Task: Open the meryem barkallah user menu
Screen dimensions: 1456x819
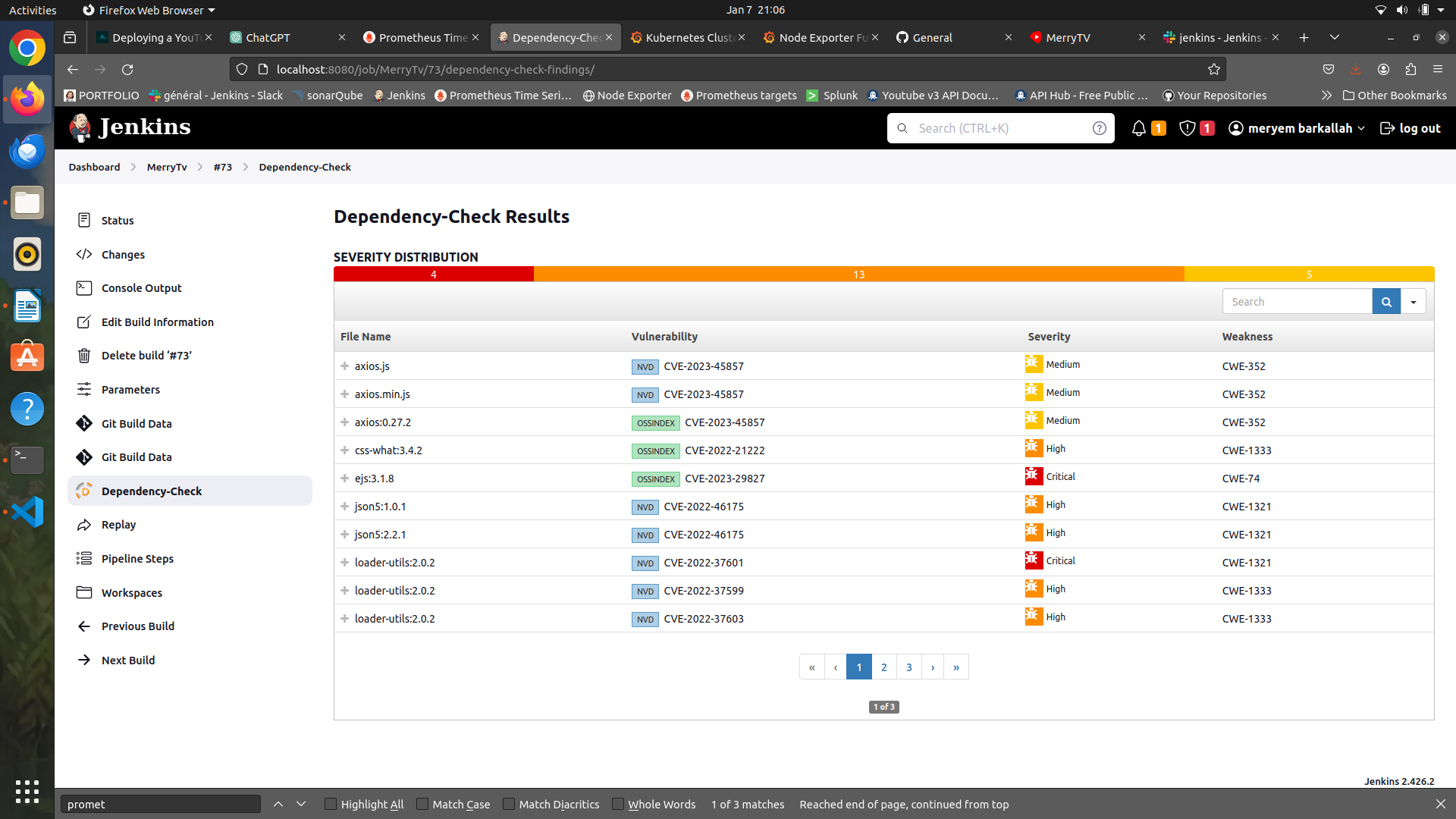Action: [x=1298, y=128]
